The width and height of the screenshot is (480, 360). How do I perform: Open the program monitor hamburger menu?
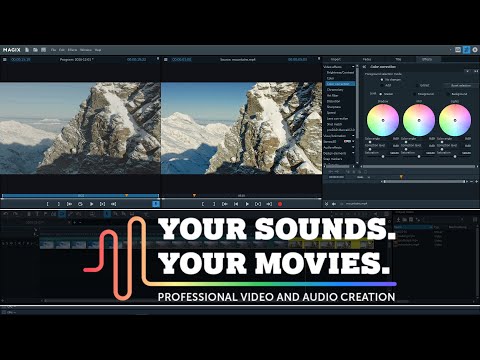(x=5, y=60)
